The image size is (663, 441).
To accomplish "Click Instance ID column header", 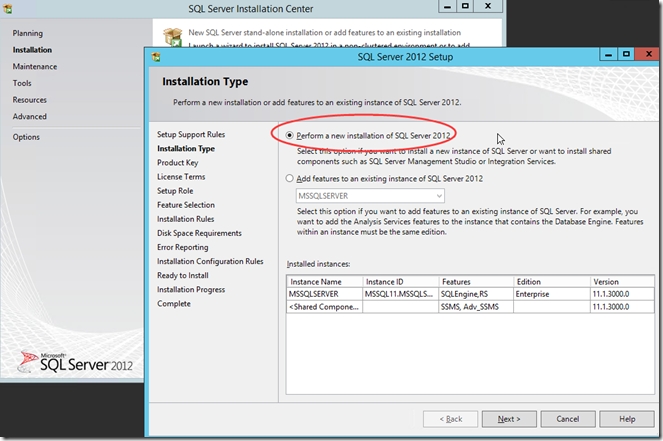I will [400, 282].
